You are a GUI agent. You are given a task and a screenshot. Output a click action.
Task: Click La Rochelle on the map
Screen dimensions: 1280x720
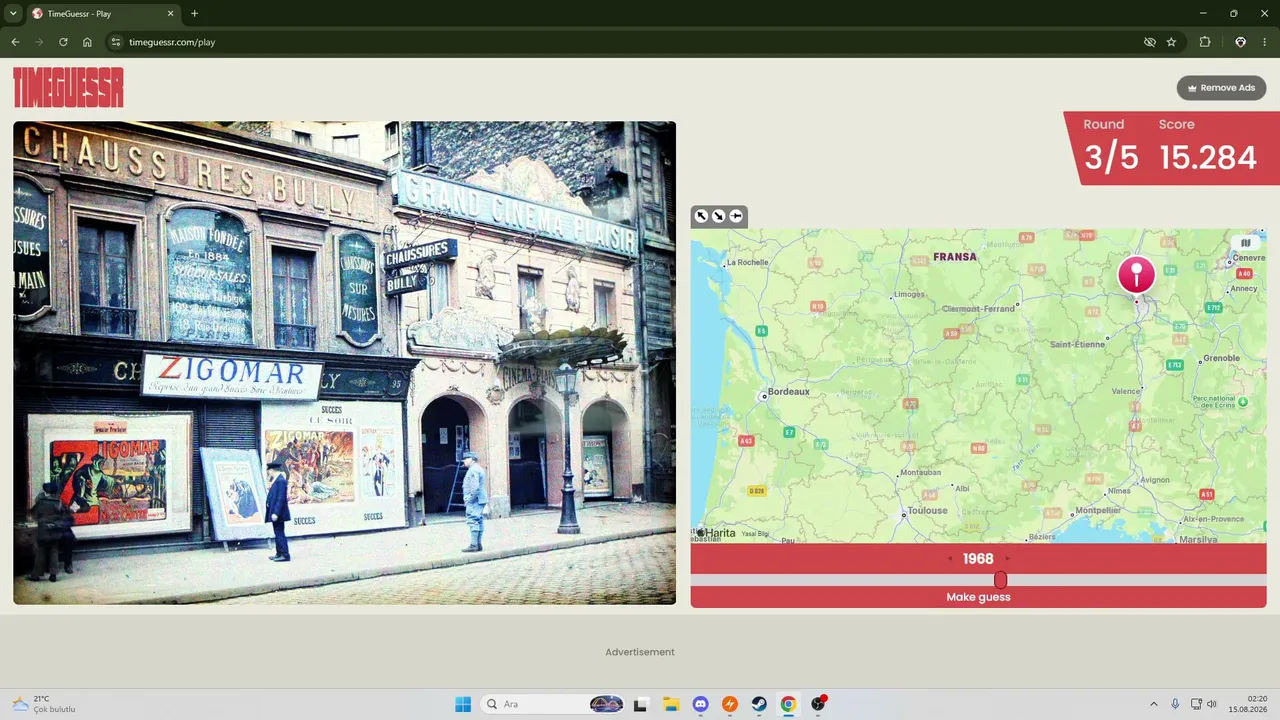[x=747, y=263]
